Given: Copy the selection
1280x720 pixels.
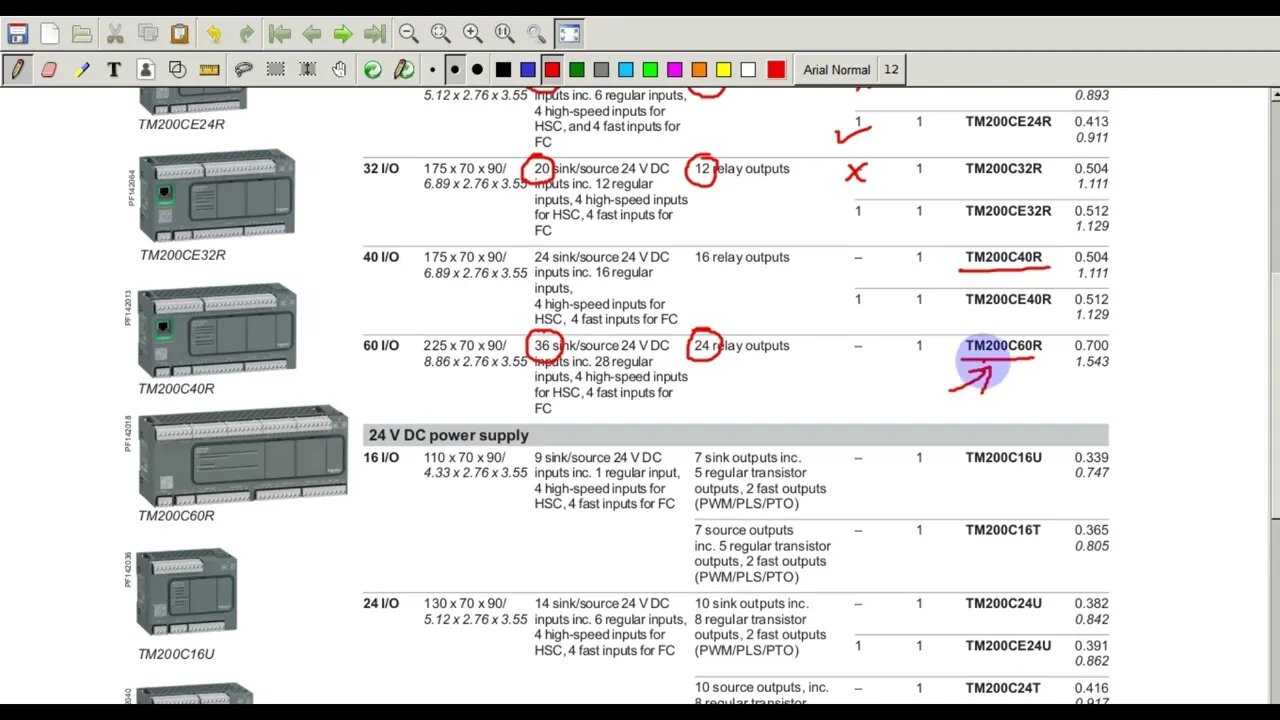Looking at the screenshot, I should [147, 34].
